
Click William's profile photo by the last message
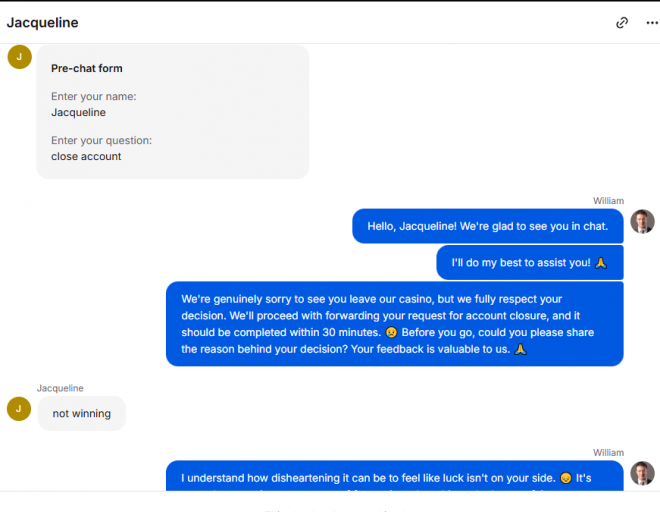click(x=642, y=473)
